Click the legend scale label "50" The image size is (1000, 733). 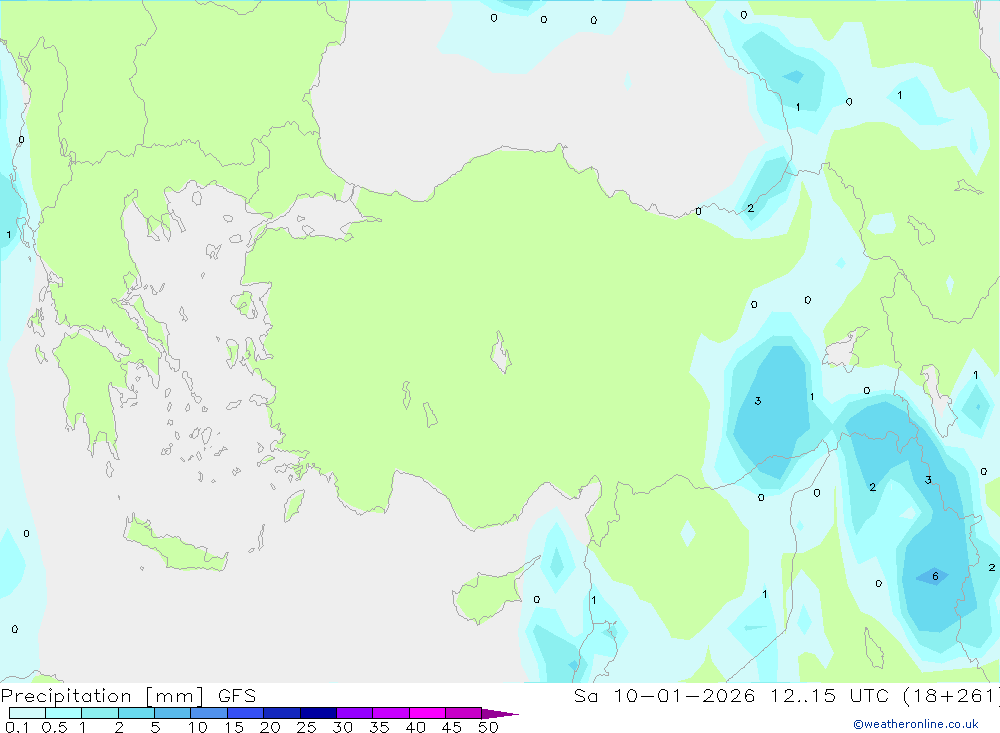pyautogui.click(x=488, y=727)
